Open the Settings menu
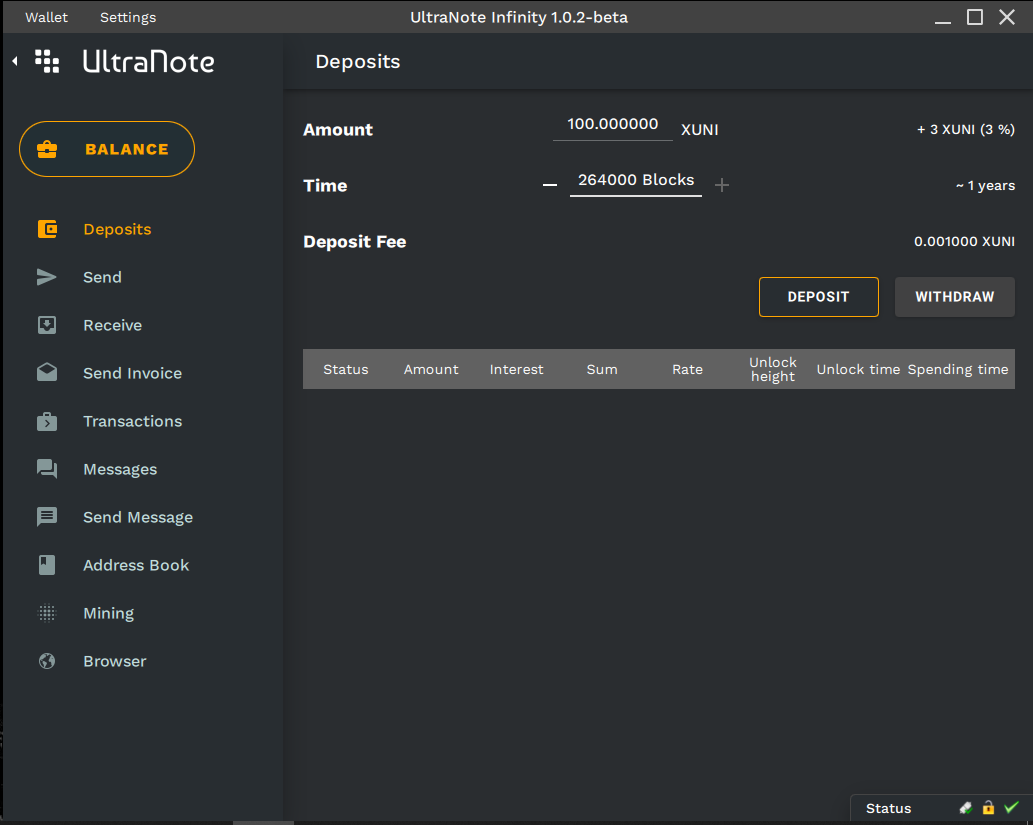The height and width of the screenshot is (825, 1033). pos(128,17)
